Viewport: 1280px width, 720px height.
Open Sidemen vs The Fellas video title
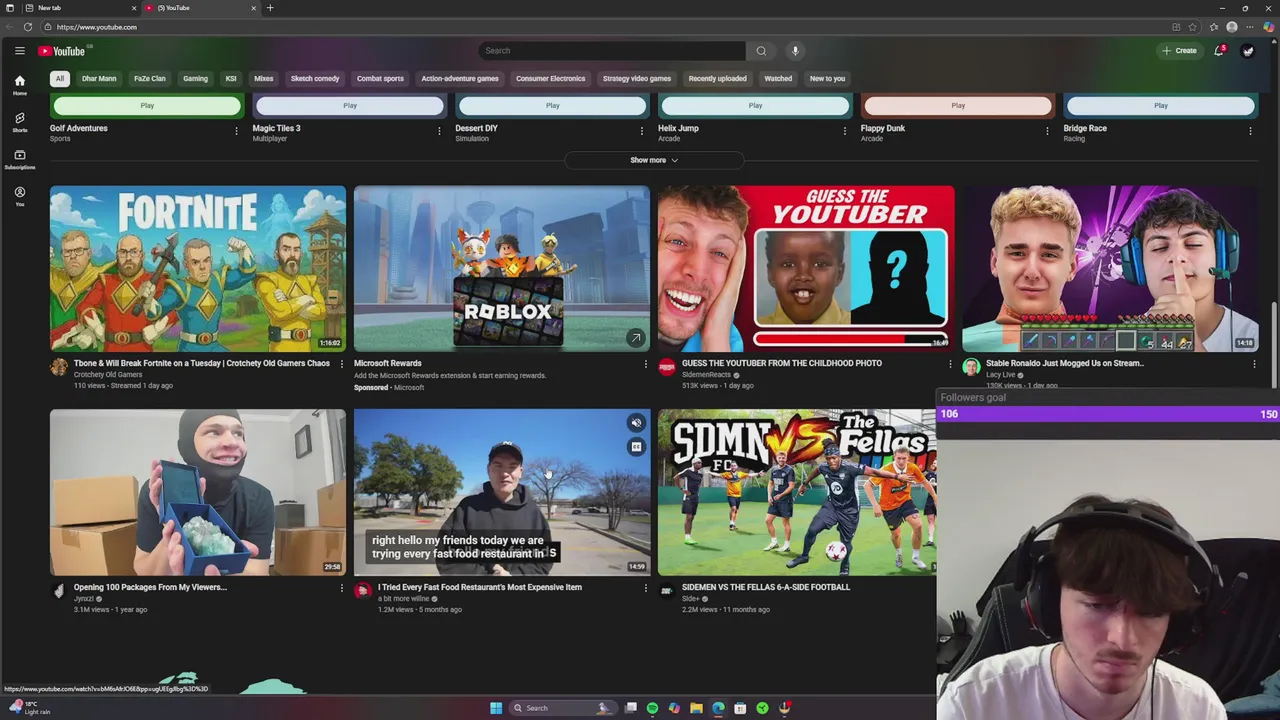point(766,587)
